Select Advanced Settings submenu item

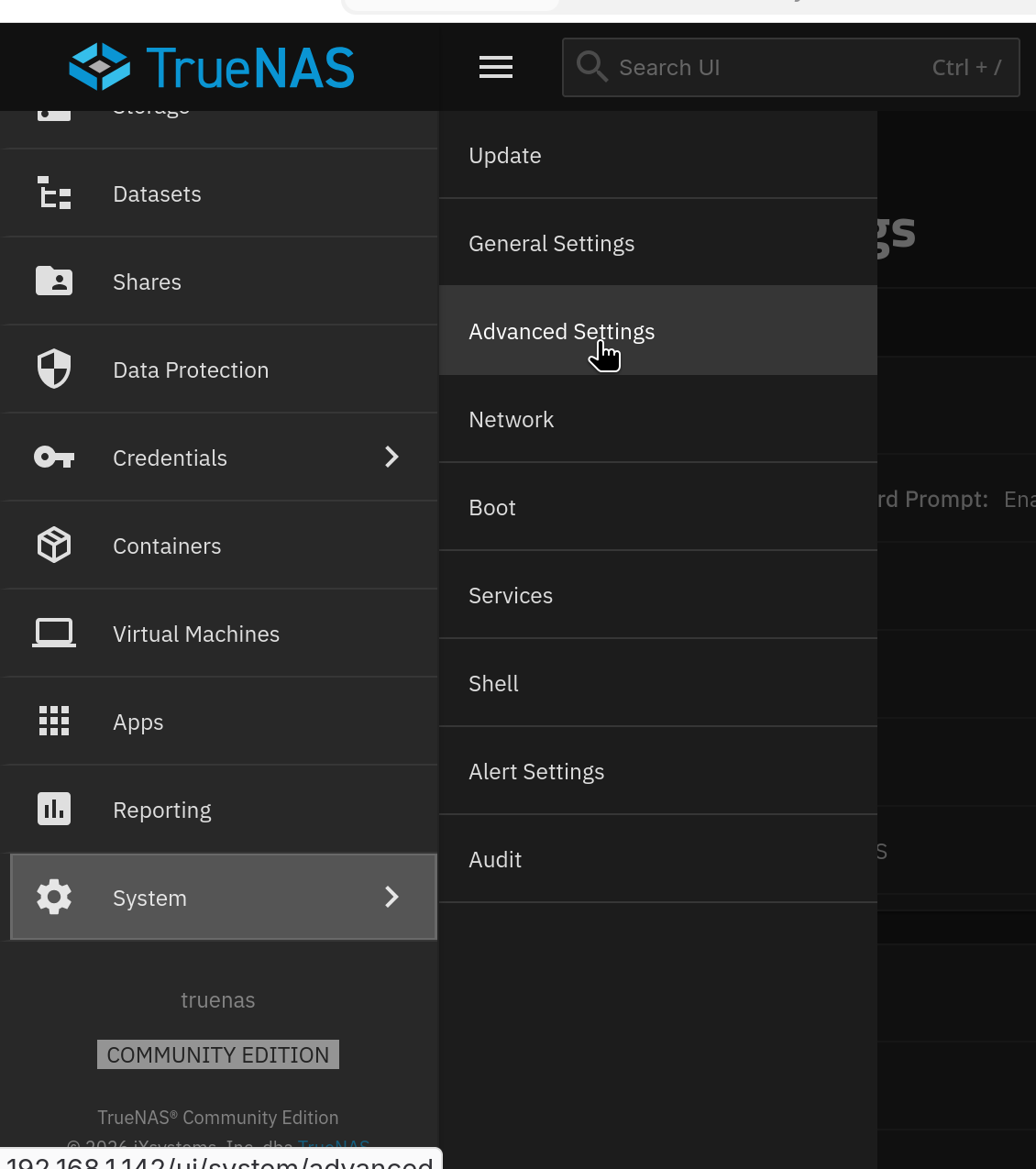point(658,330)
